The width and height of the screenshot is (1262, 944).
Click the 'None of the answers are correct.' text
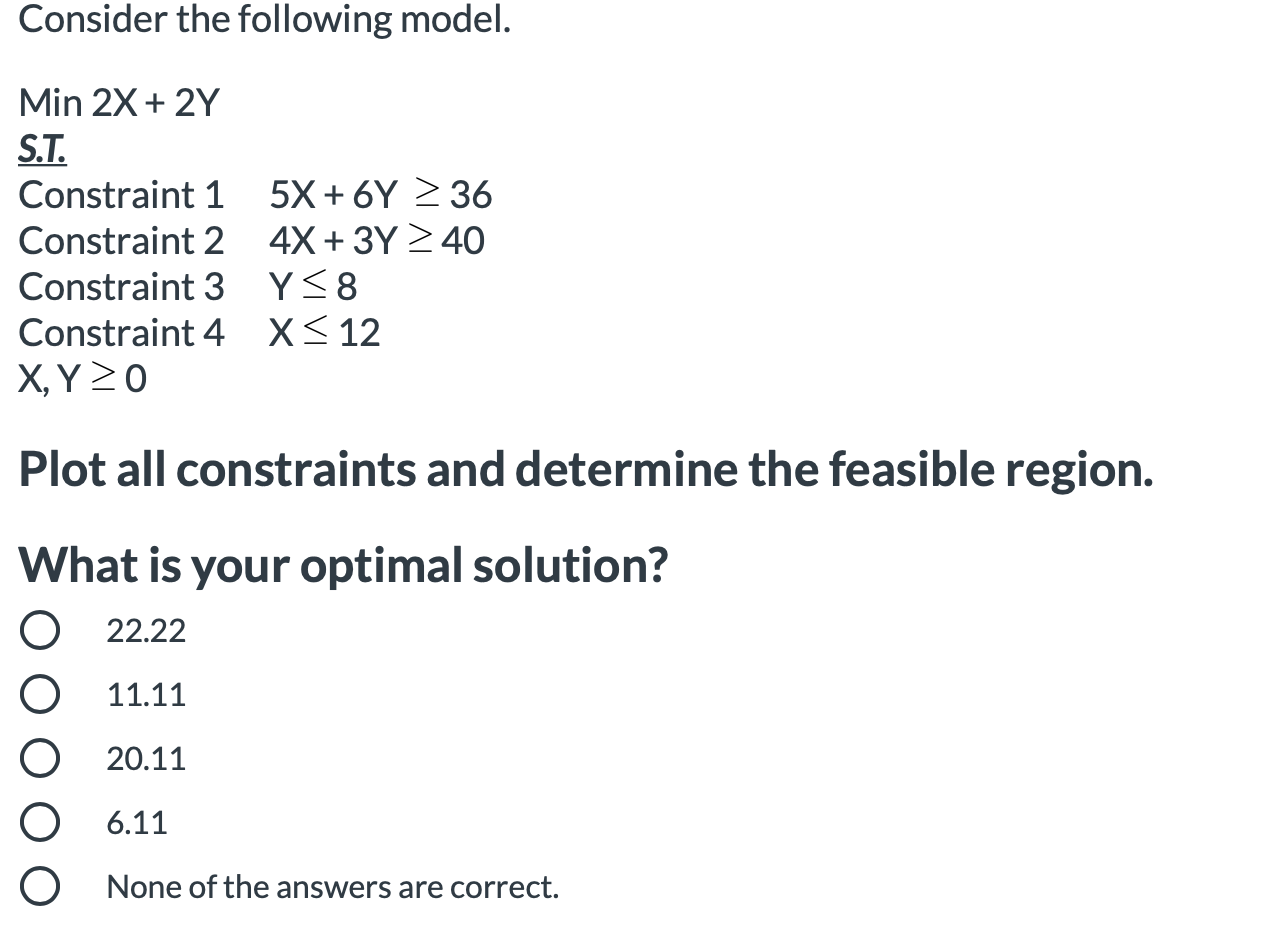point(333,887)
